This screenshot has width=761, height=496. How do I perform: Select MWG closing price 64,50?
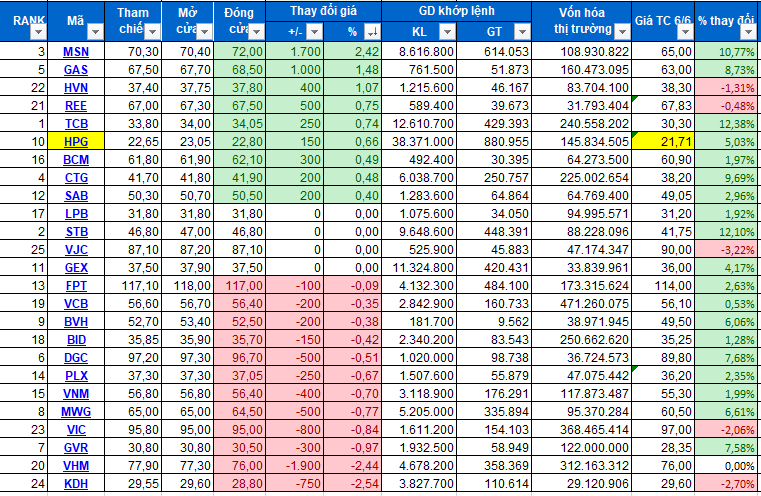pyautogui.click(x=240, y=412)
